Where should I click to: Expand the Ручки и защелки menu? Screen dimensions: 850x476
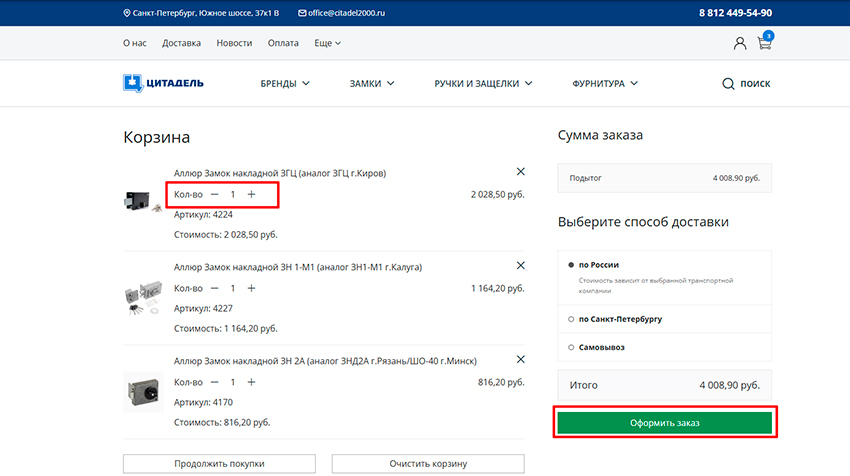click(x=483, y=83)
